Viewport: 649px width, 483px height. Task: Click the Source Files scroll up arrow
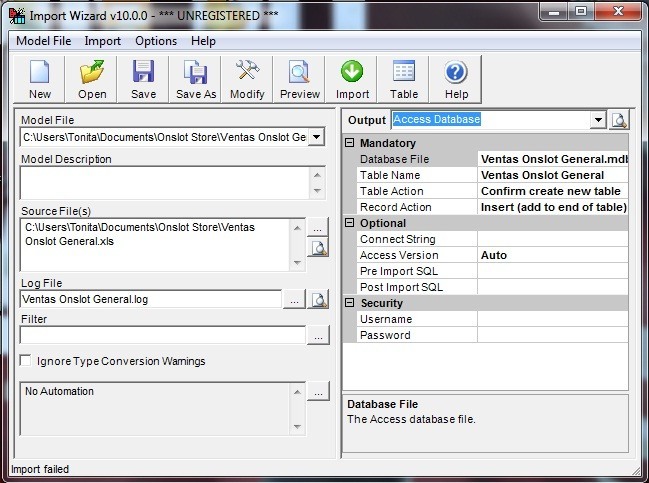click(x=297, y=228)
